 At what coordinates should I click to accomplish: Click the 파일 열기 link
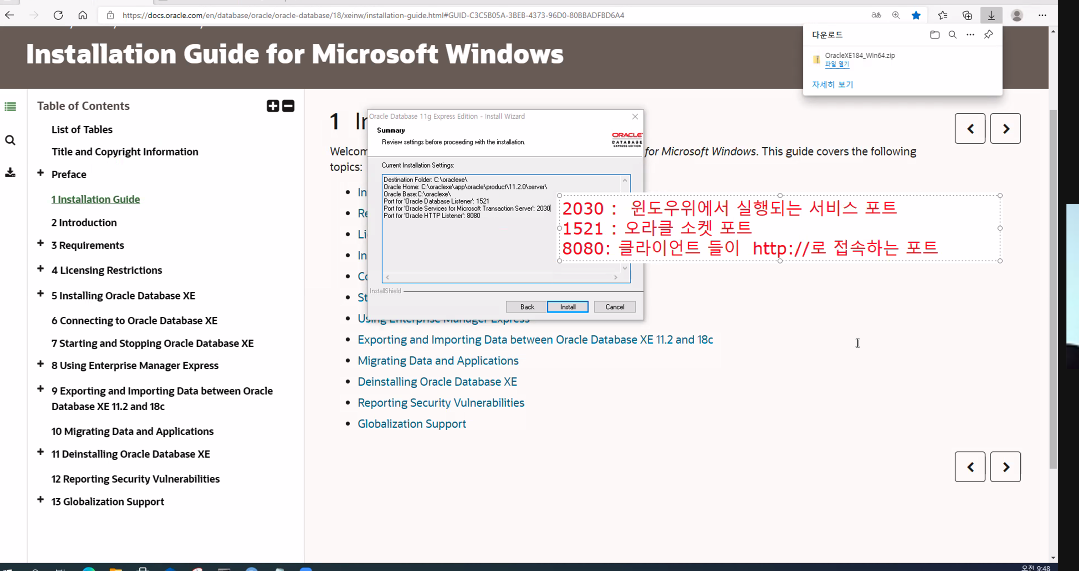(837, 65)
